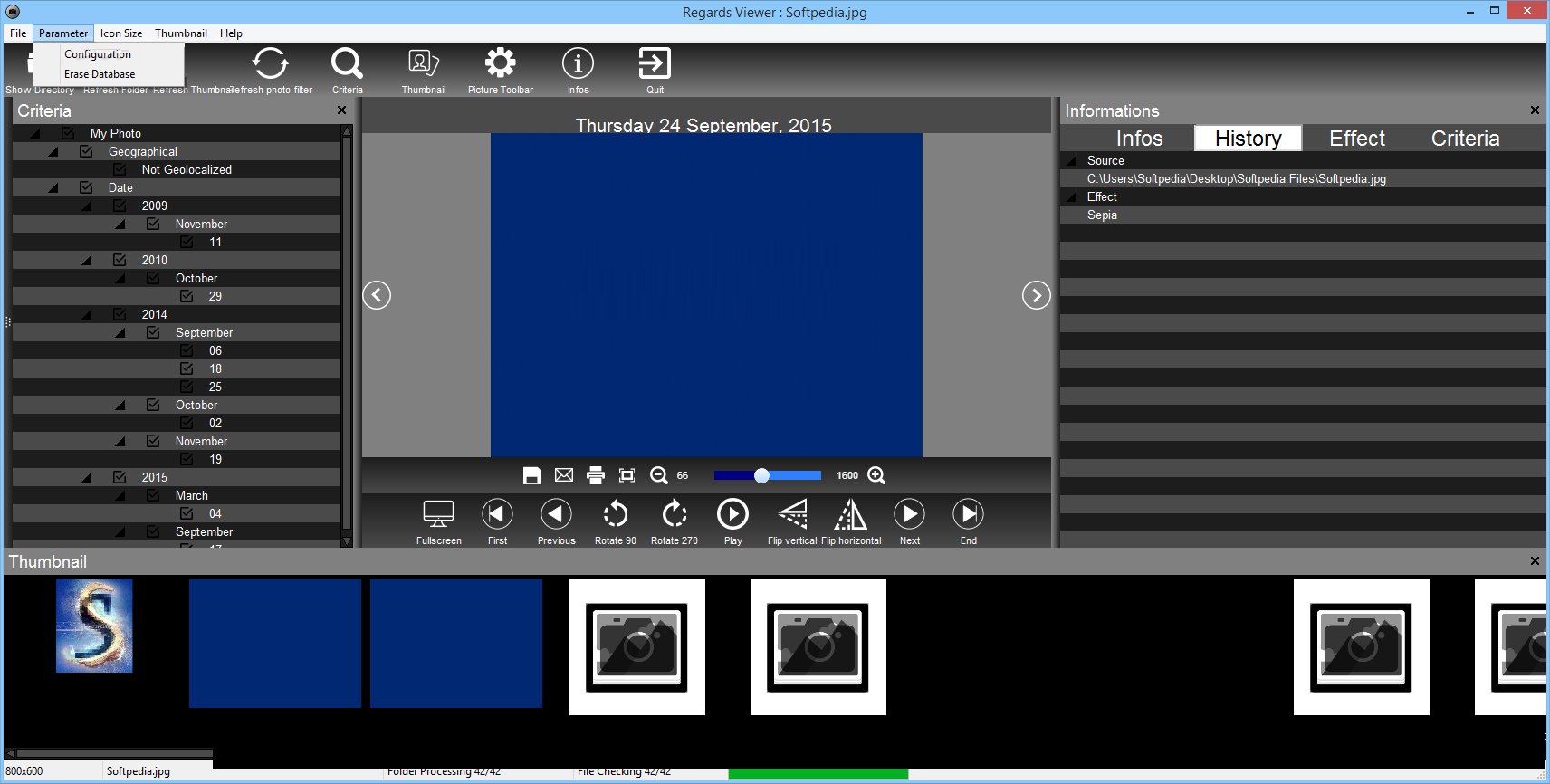Start slideshow with the Play button
This screenshot has width=1550, height=784.
point(732,514)
